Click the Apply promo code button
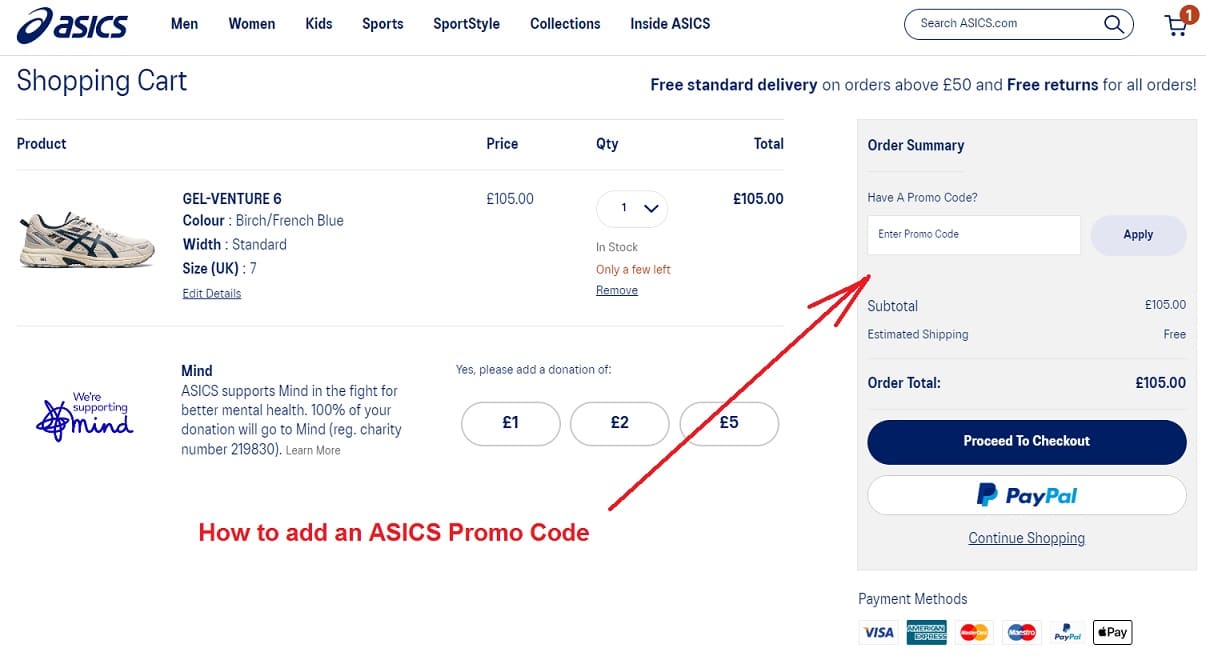This screenshot has width=1206, height=672. tap(1138, 234)
